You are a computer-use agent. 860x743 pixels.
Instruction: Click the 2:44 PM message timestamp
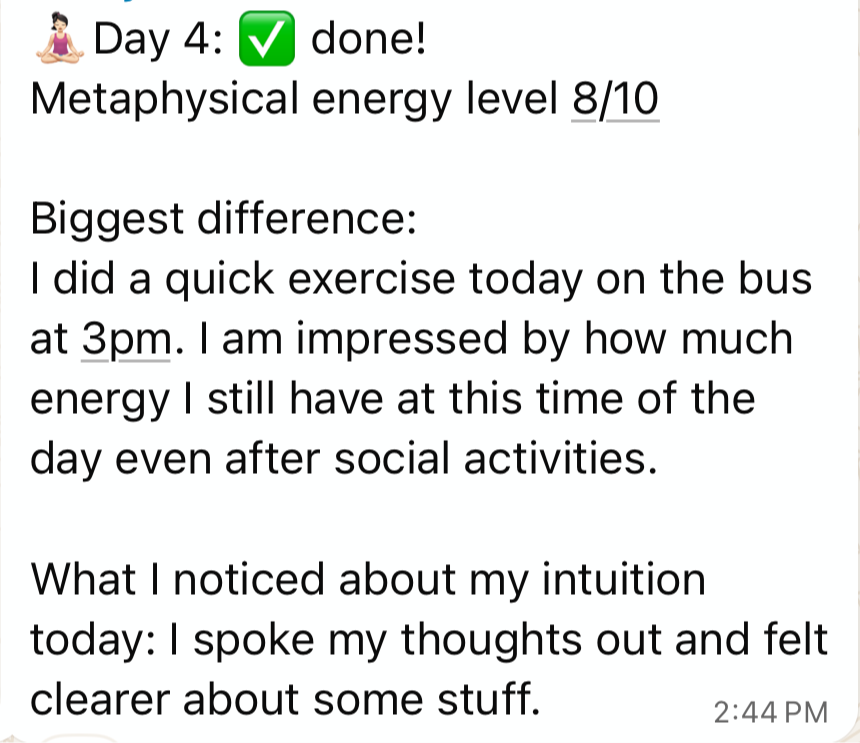click(x=770, y=713)
